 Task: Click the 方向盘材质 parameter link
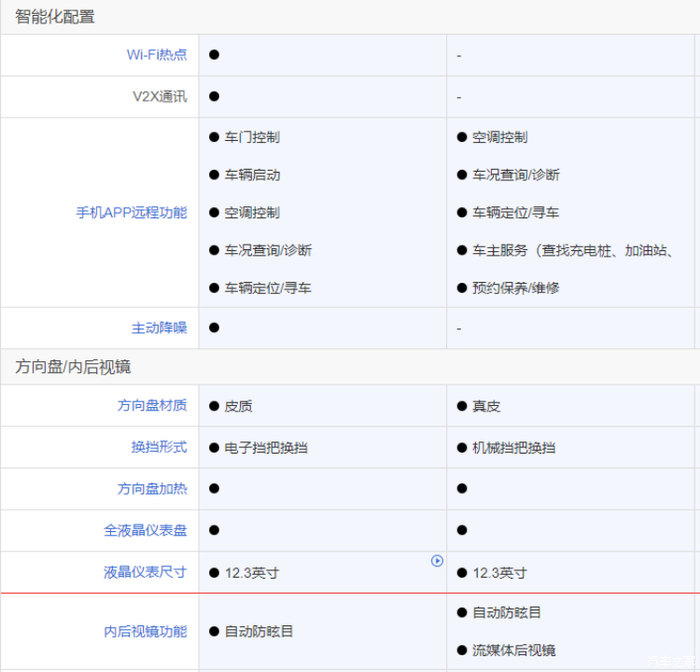coord(152,406)
